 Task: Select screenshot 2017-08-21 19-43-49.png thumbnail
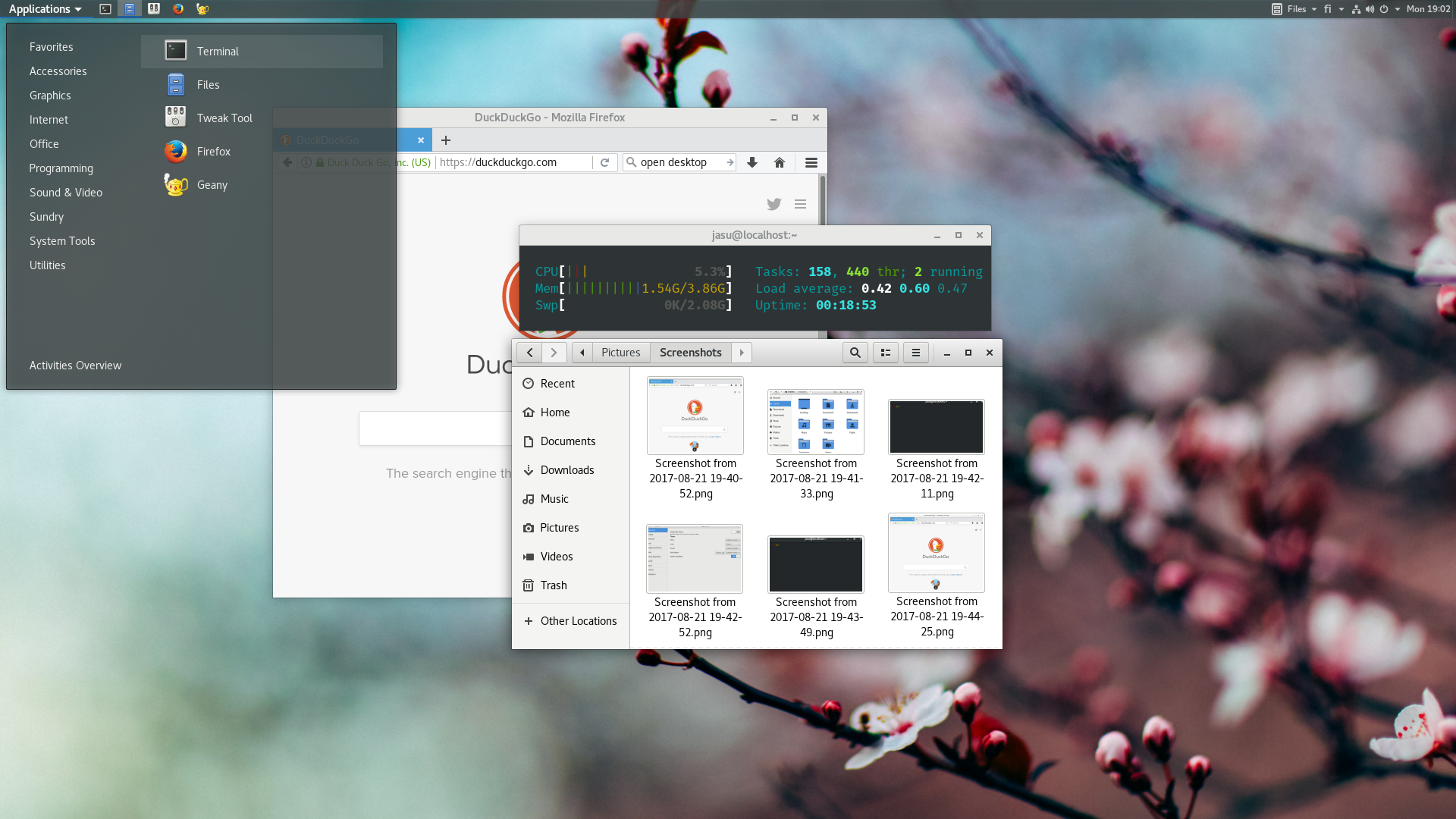point(816,564)
